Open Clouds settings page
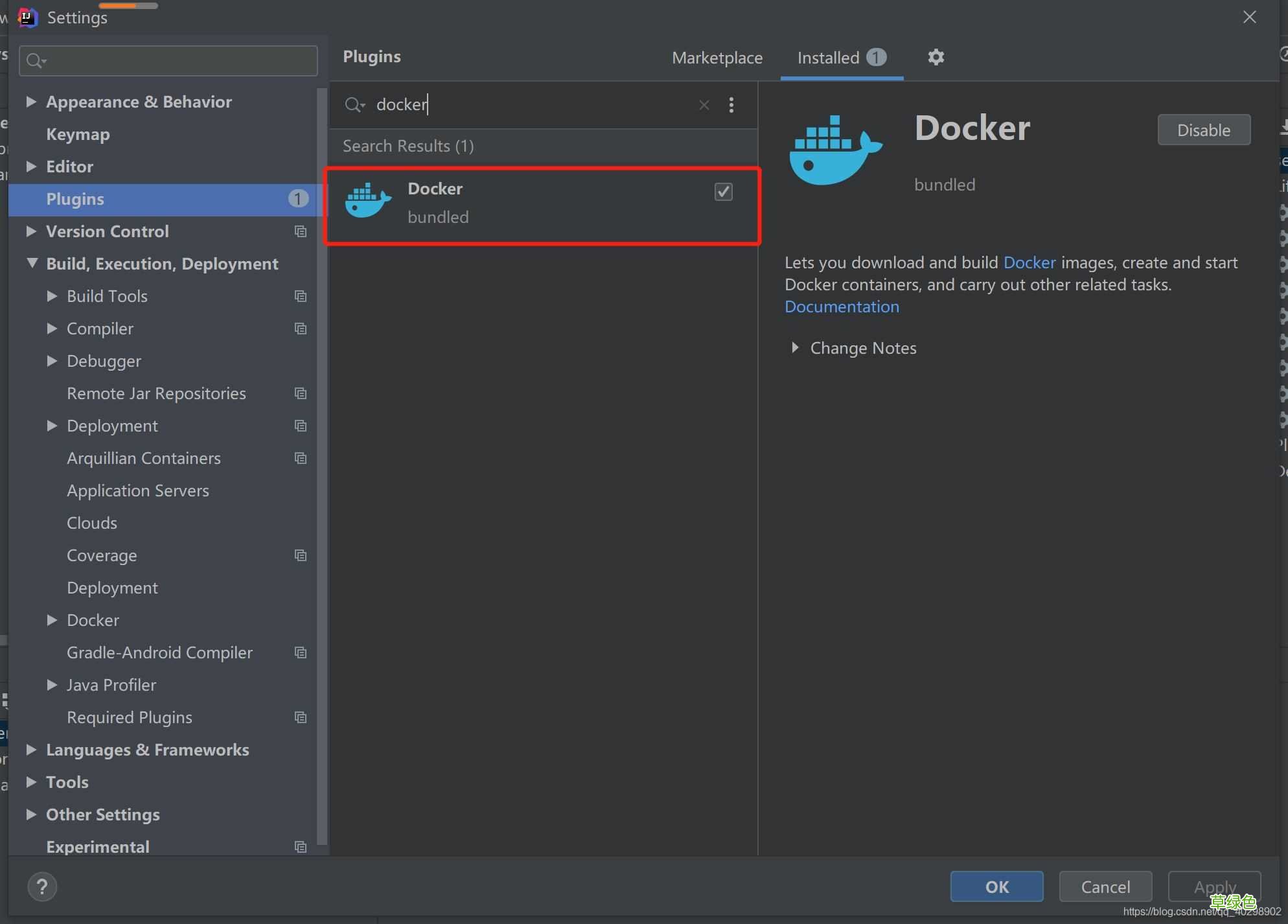 coord(92,523)
